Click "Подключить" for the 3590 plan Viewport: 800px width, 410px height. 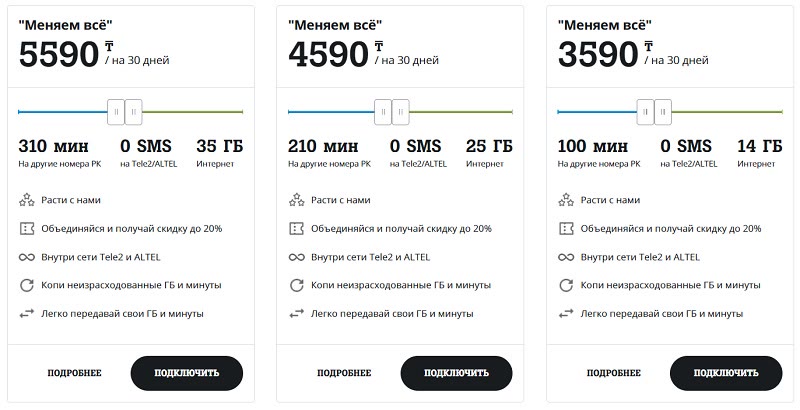726,373
